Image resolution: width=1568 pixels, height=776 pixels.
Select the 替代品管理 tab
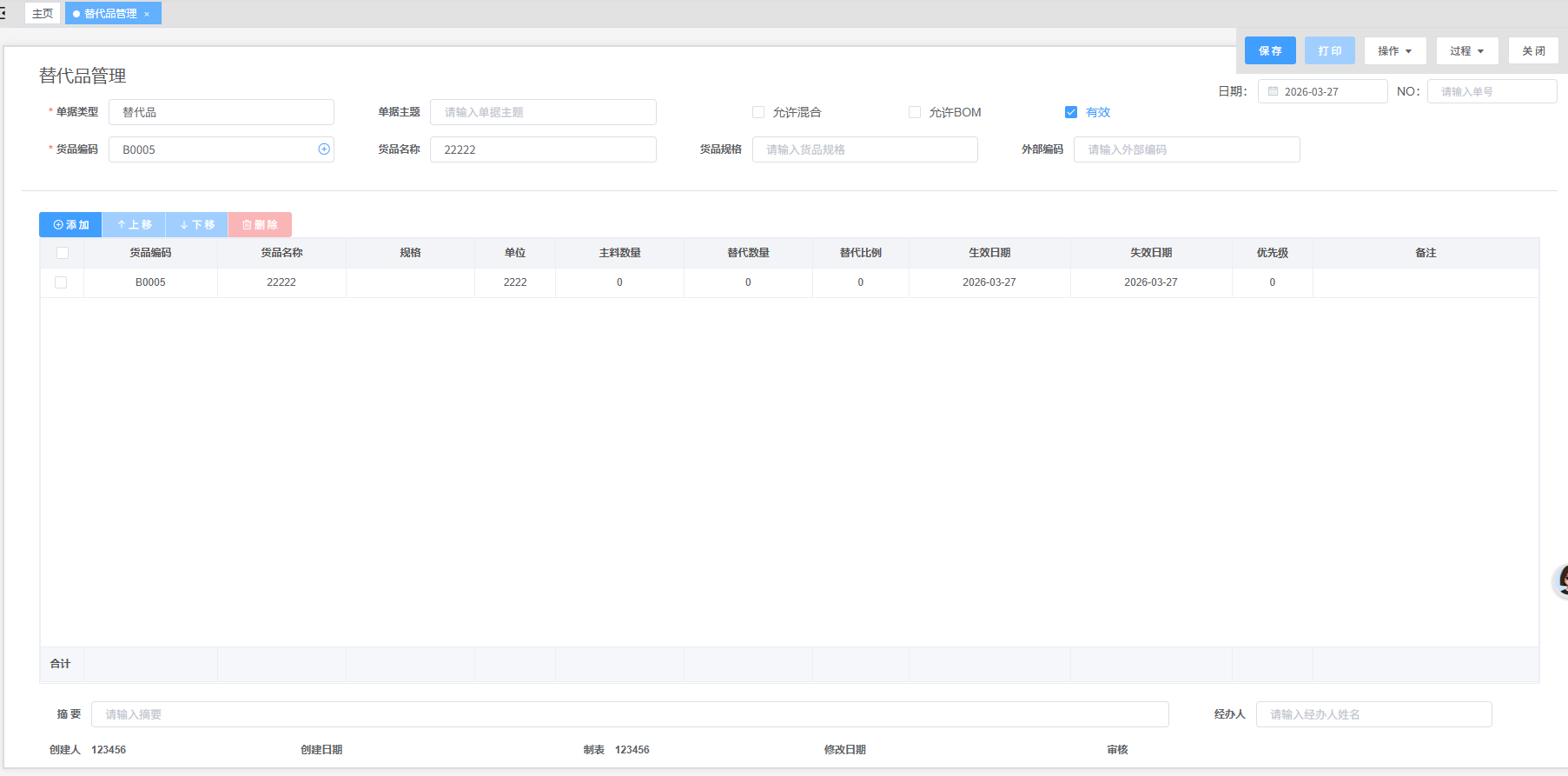[x=109, y=14]
